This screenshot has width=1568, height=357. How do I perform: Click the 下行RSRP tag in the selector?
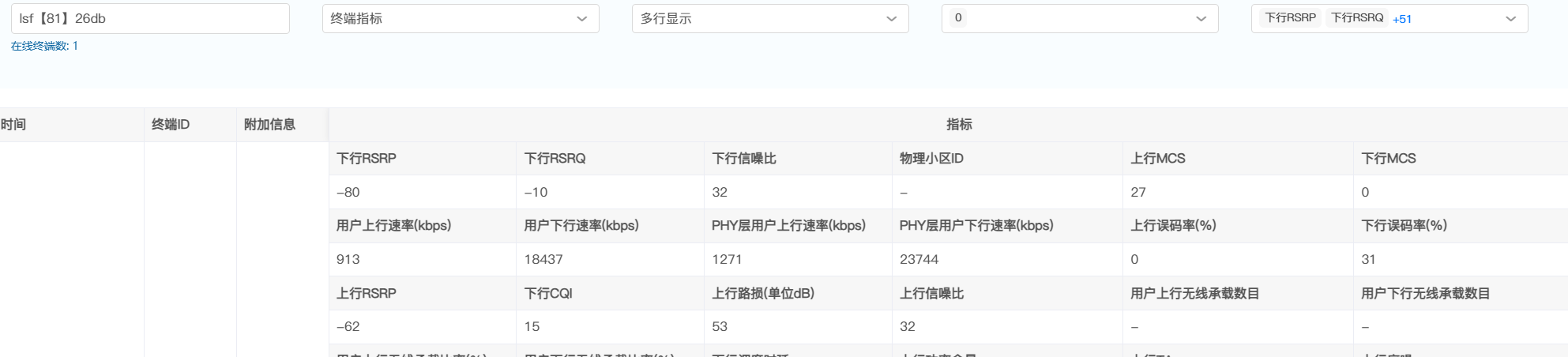click(1290, 18)
